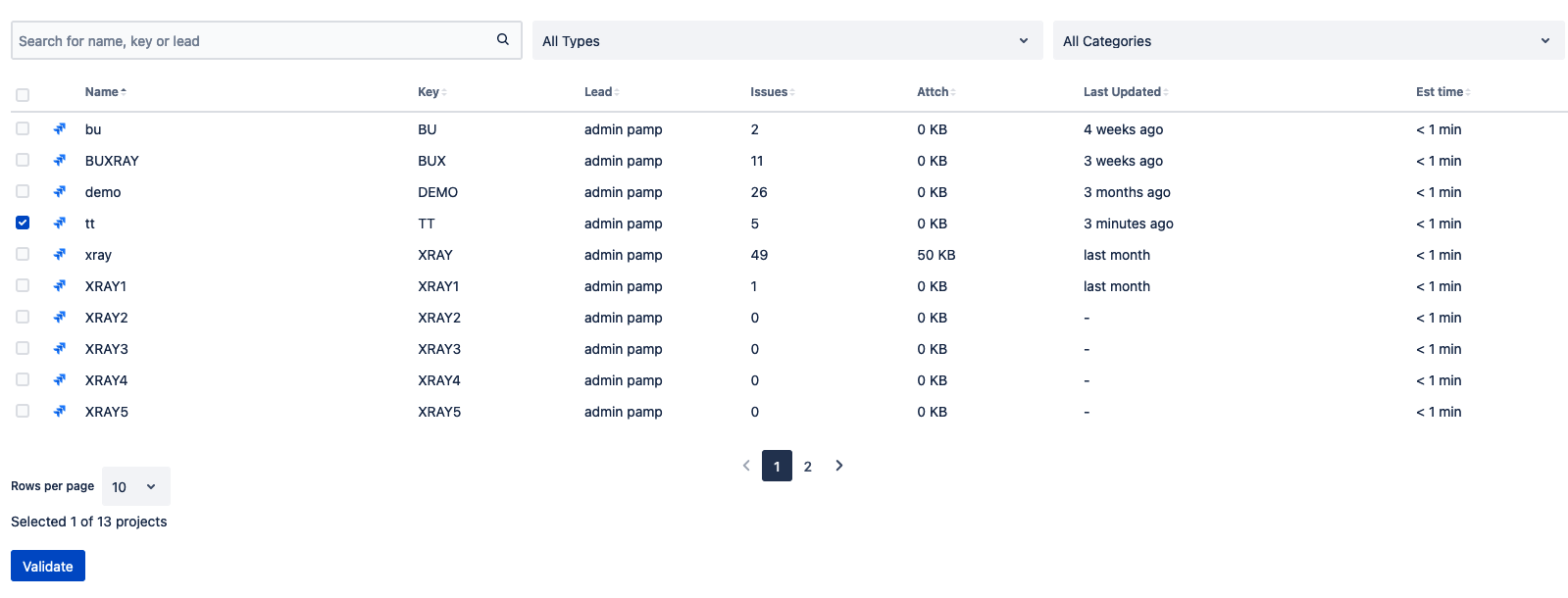Screen dimensions: 1568x598
Task: Click the project icon for XRAY2
Action: tap(60, 318)
